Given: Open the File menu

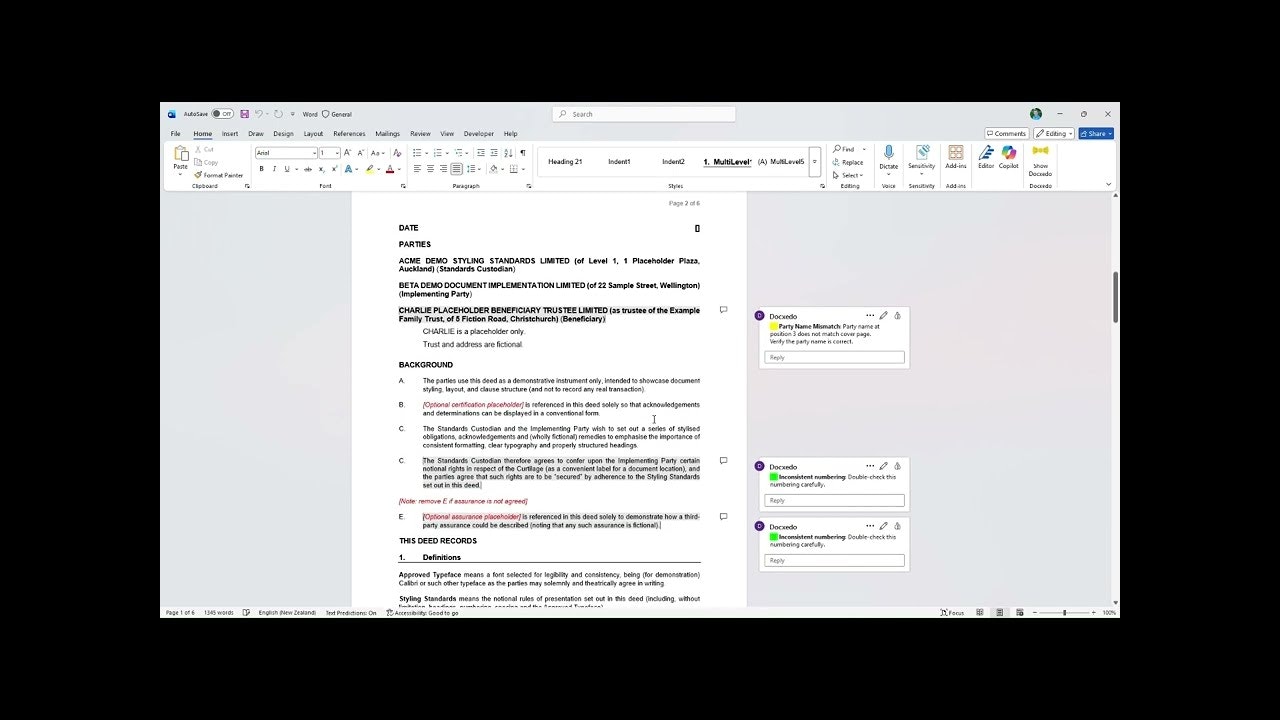Looking at the screenshot, I should (175, 133).
